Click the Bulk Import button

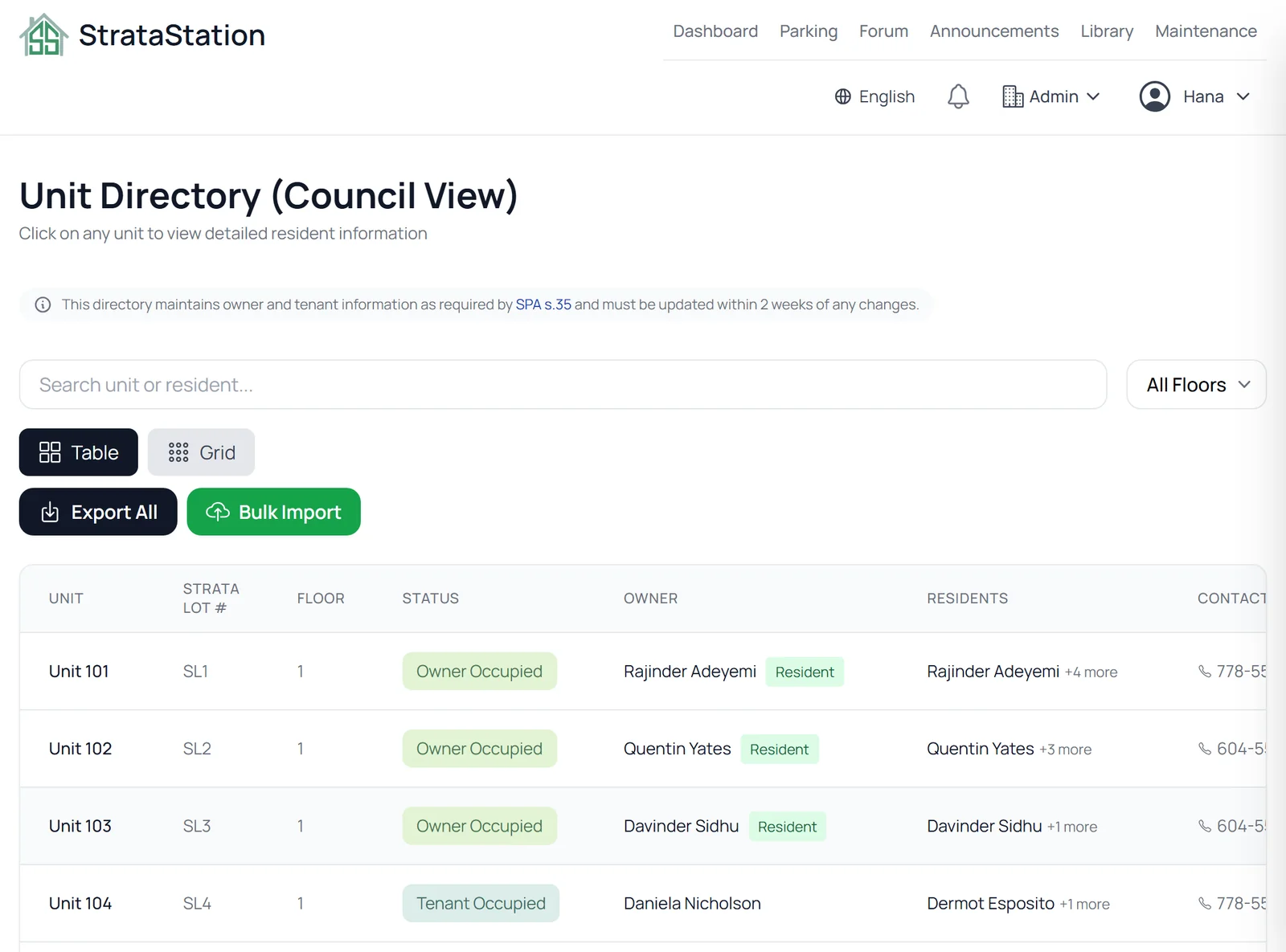click(x=274, y=512)
